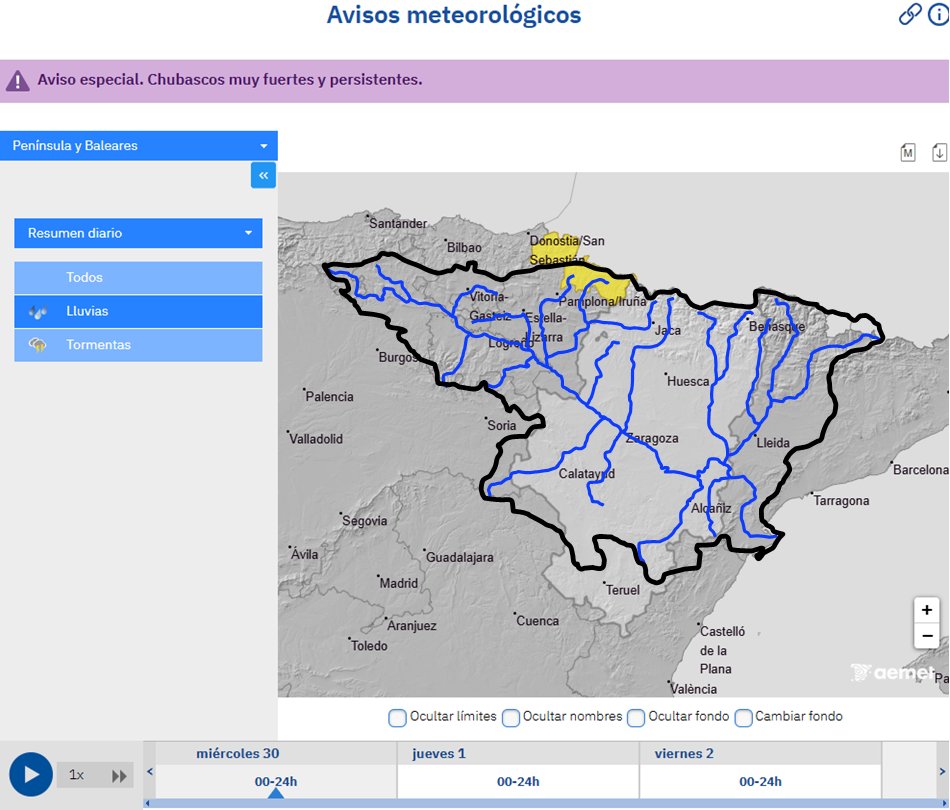Select the Todos warnings filter
The image size is (950, 810).
138,277
